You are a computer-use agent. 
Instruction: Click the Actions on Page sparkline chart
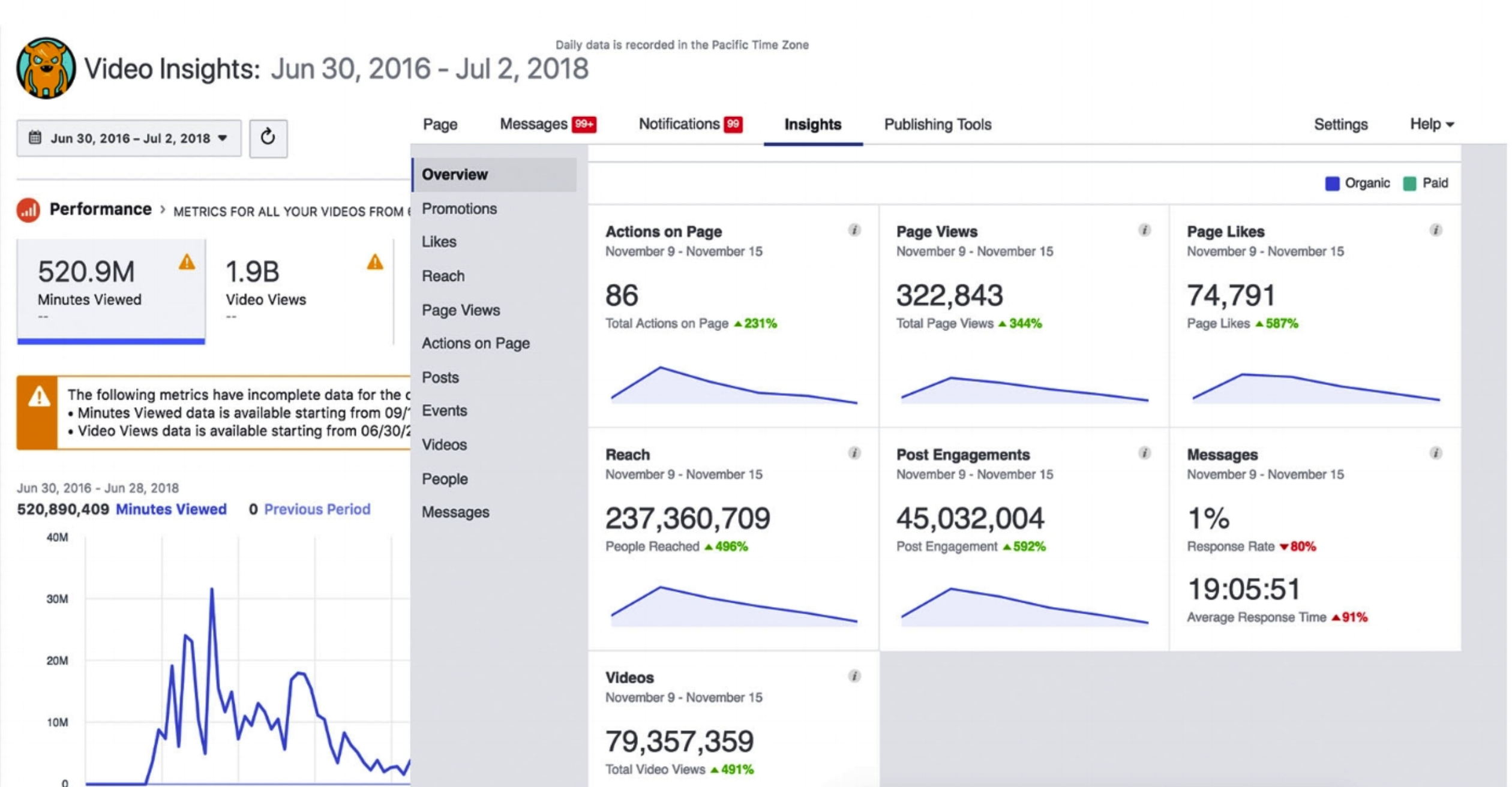[x=734, y=385]
